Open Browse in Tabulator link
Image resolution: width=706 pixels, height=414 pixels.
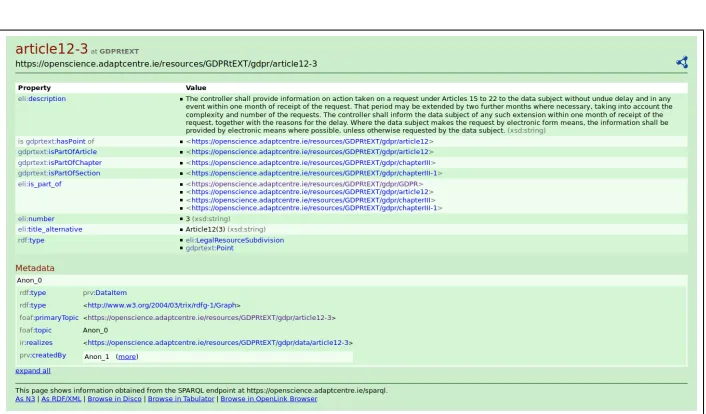coord(181,399)
